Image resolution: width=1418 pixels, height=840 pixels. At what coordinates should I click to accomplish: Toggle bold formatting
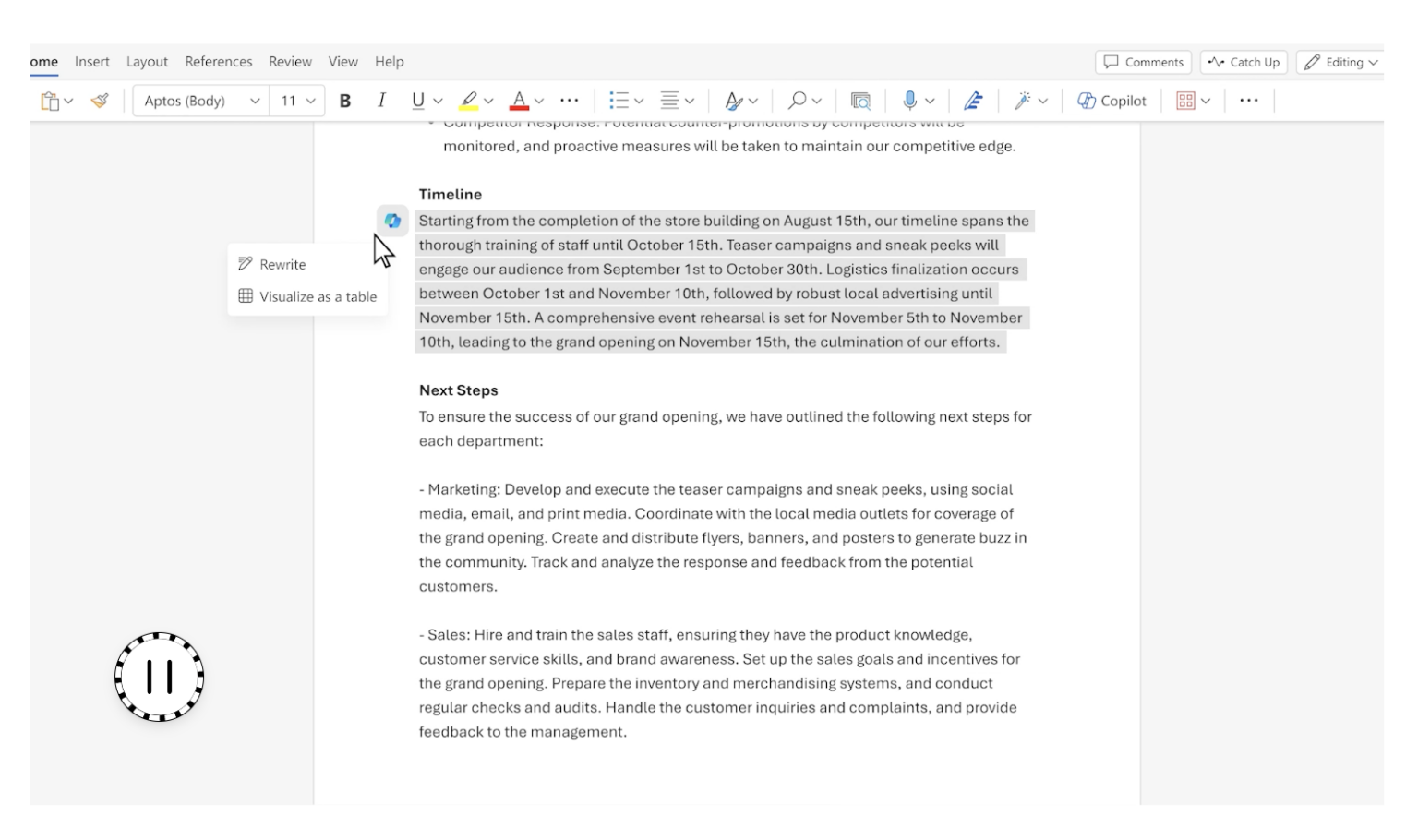pos(345,100)
